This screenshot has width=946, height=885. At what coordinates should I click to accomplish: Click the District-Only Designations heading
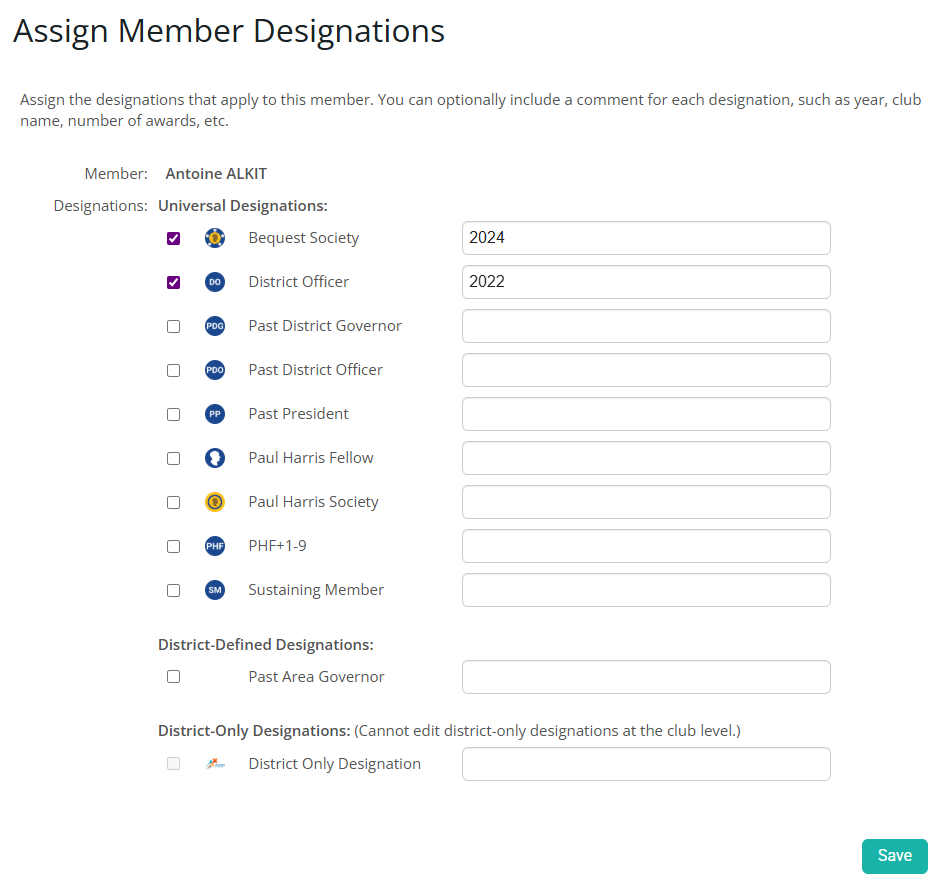pos(254,731)
